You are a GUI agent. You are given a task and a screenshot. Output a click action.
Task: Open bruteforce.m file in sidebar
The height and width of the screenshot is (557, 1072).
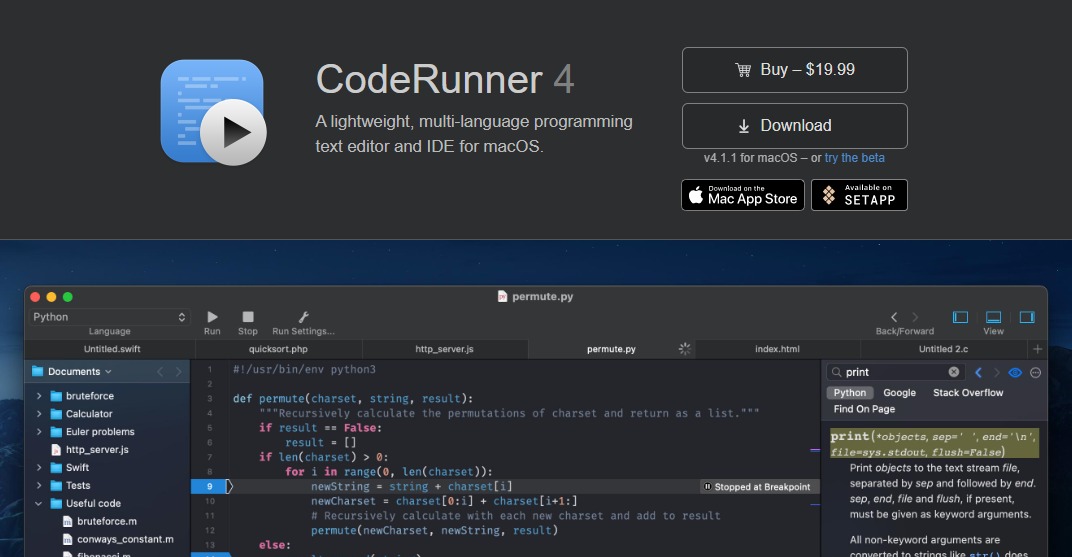point(107,521)
